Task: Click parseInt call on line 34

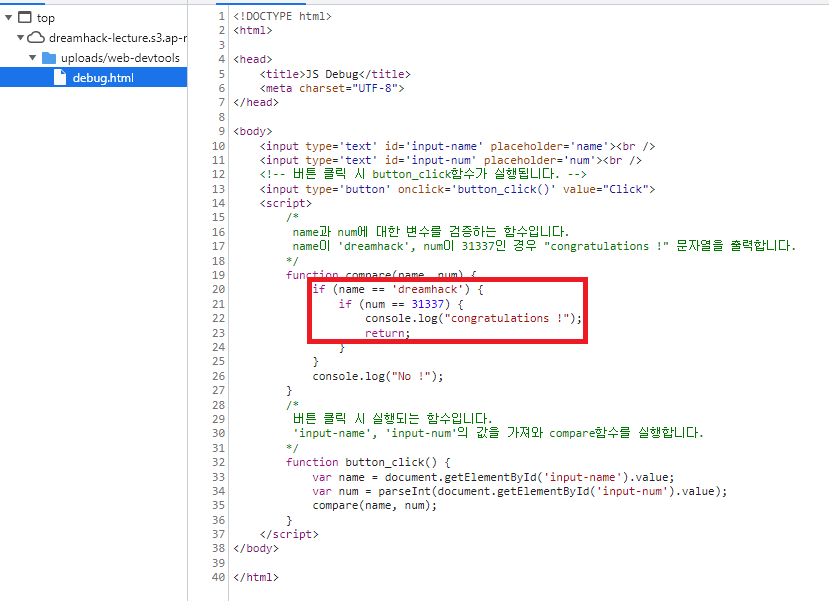Action: point(552,491)
